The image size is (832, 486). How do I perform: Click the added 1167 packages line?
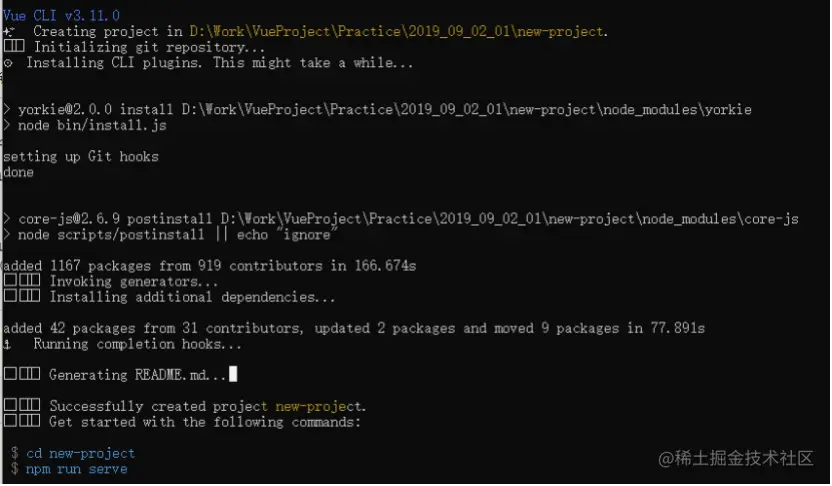210,265
